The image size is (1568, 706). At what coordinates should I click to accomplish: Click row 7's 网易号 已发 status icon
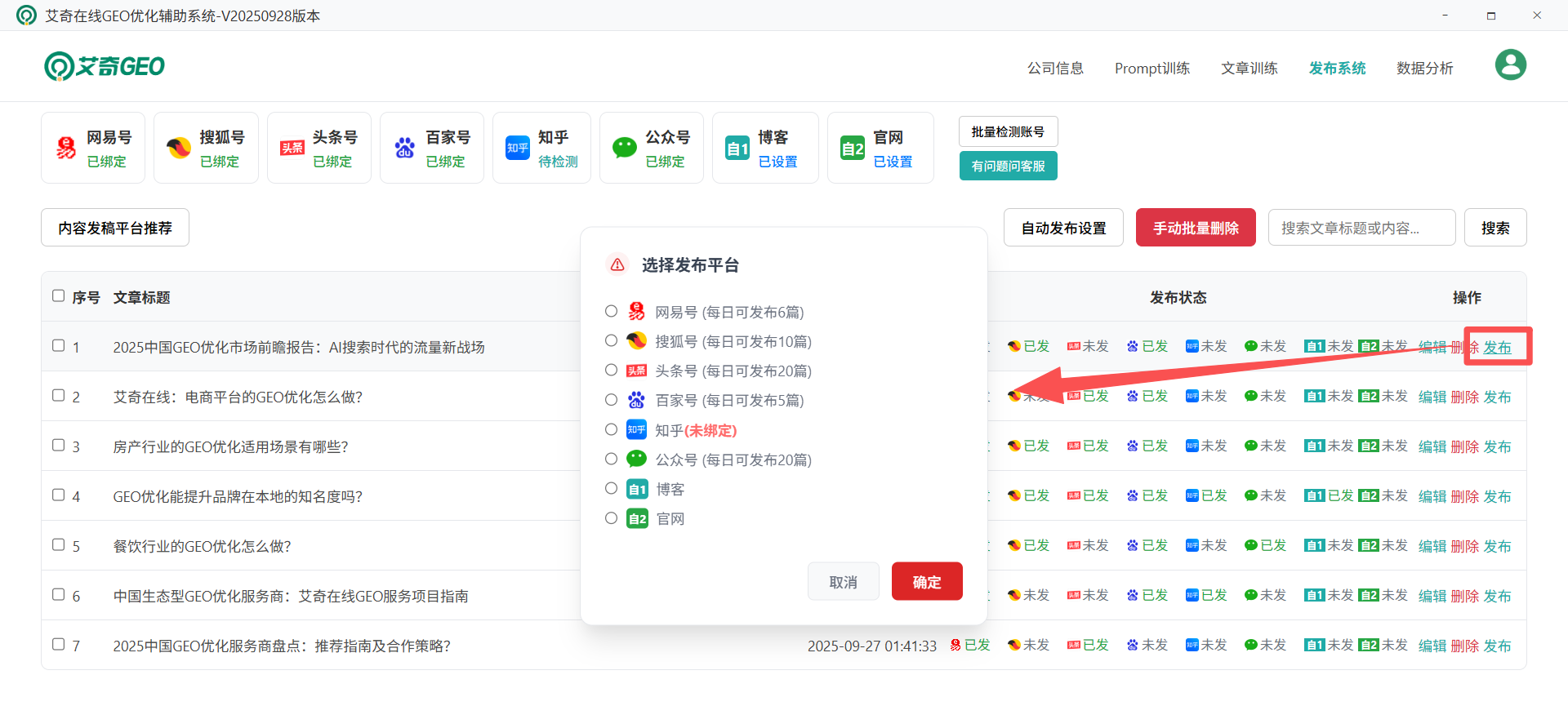(x=955, y=645)
